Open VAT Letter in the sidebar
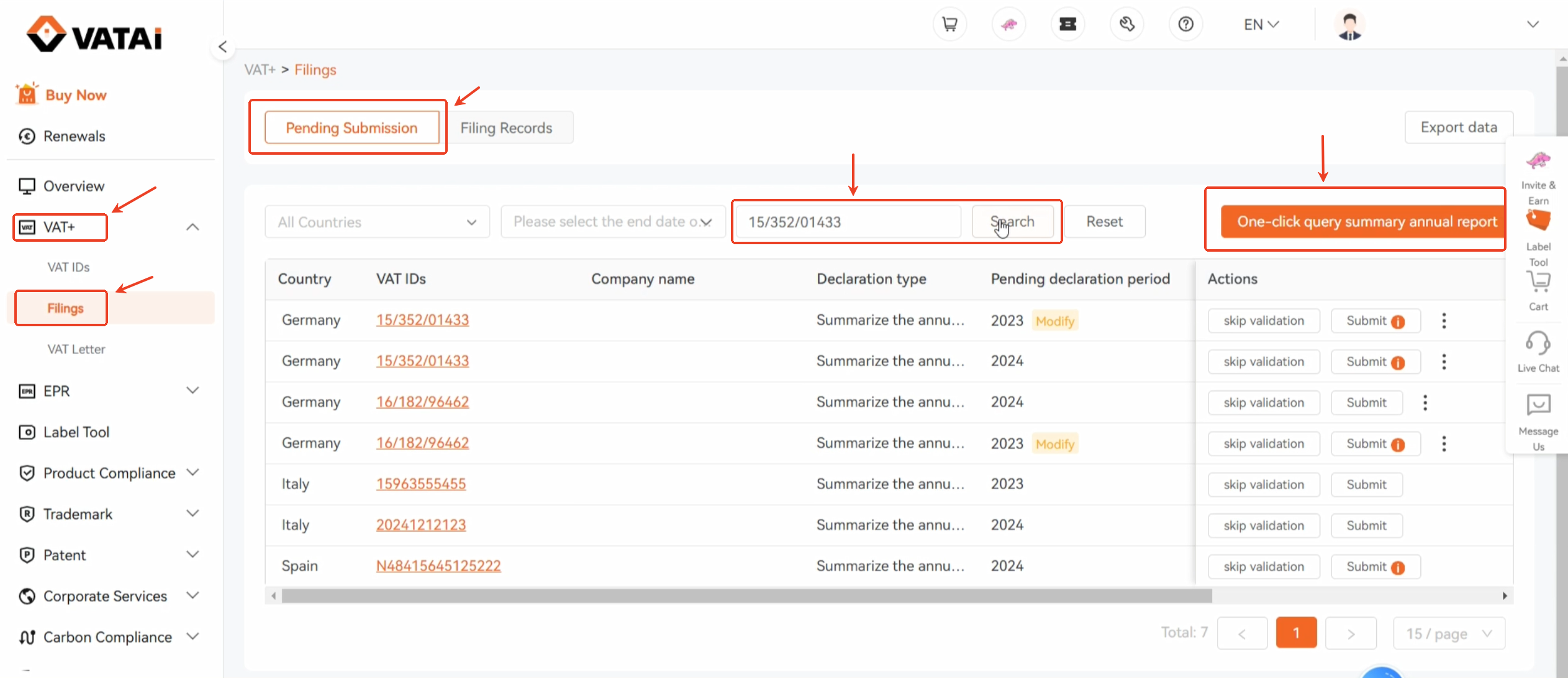The image size is (1568, 678). pyautogui.click(x=76, y=349)
